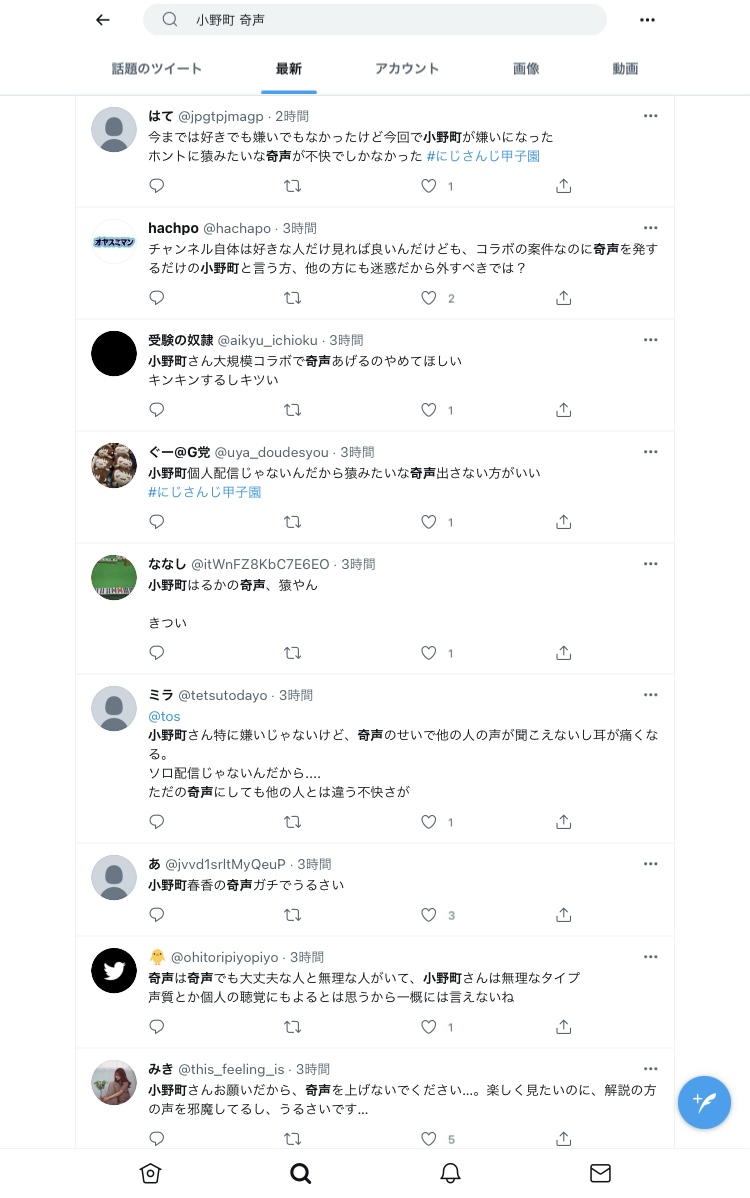The height and width of the screenshot is (1198, 750).
Task: Open search options menu beside search bar
Action: point(647,20)
